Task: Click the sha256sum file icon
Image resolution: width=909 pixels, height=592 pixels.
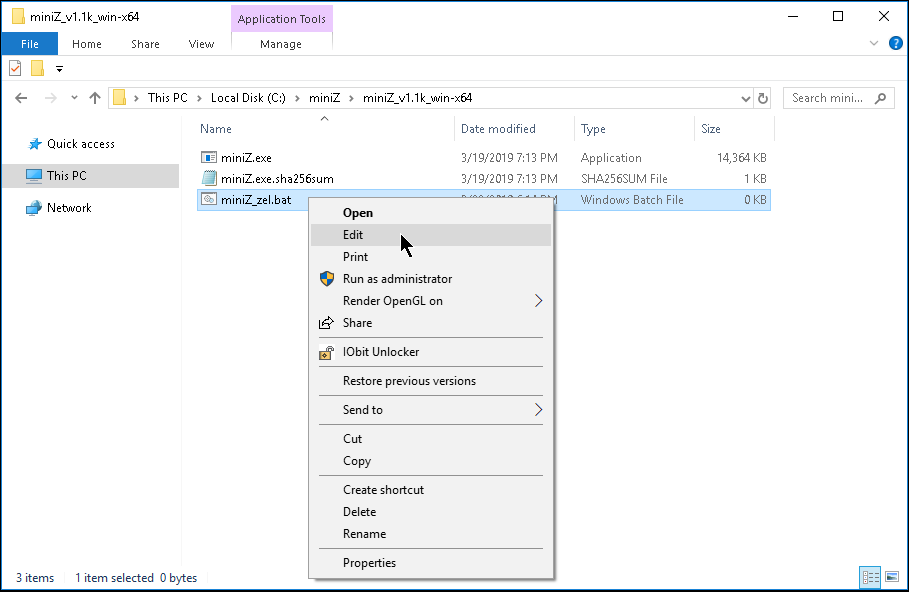Action: [x=209, y=178]
